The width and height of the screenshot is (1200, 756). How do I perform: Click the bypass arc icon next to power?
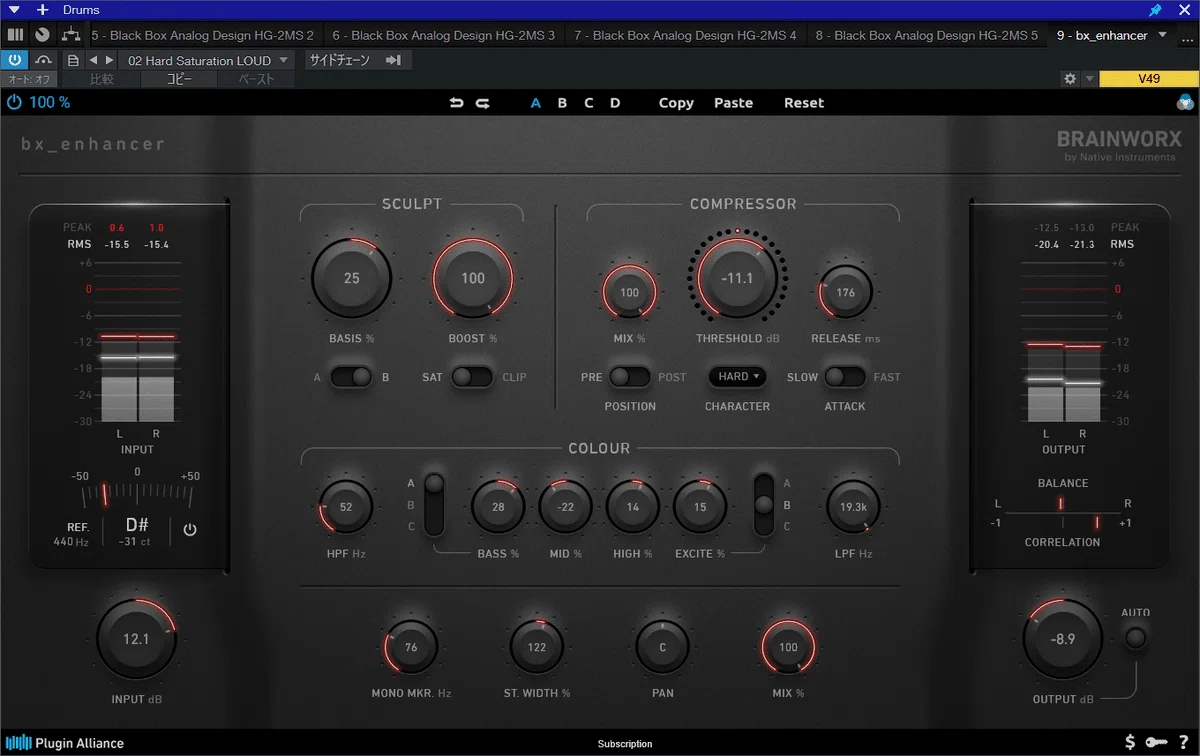(44, 60)
